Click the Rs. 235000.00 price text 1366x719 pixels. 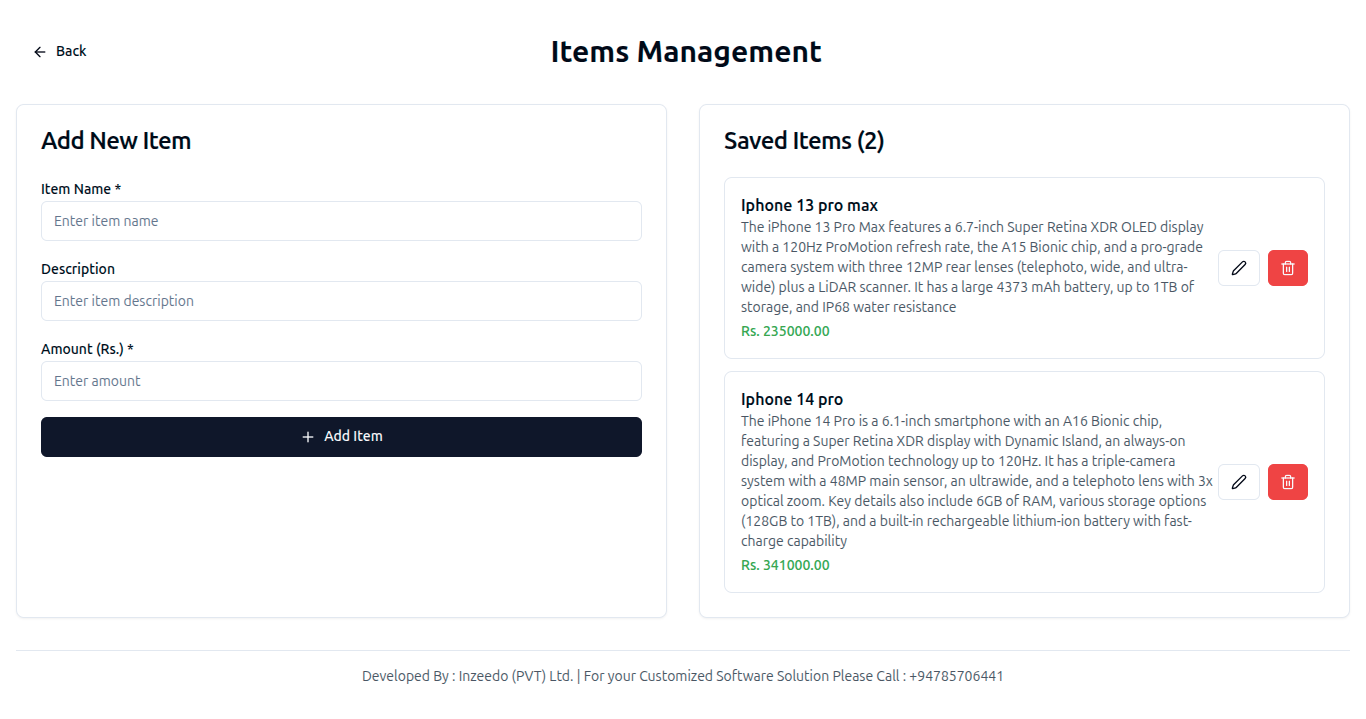pos(785,331)
